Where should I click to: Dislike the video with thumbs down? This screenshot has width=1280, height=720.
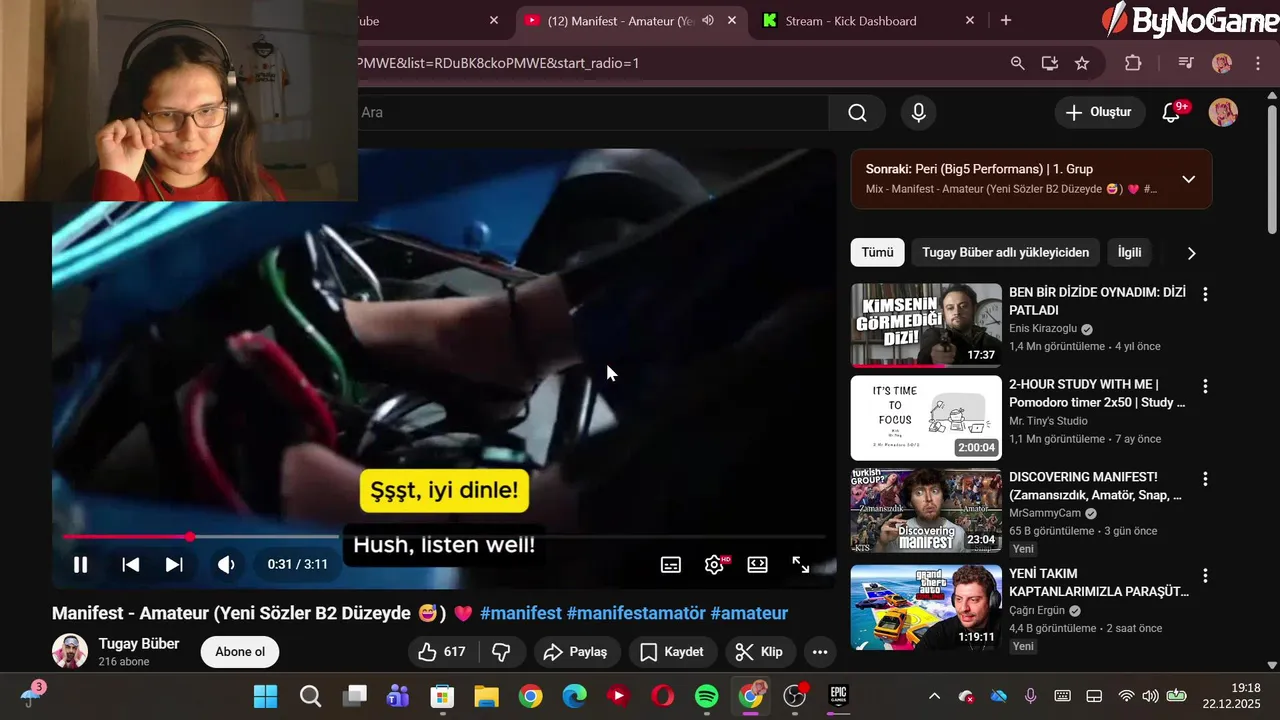502,652
